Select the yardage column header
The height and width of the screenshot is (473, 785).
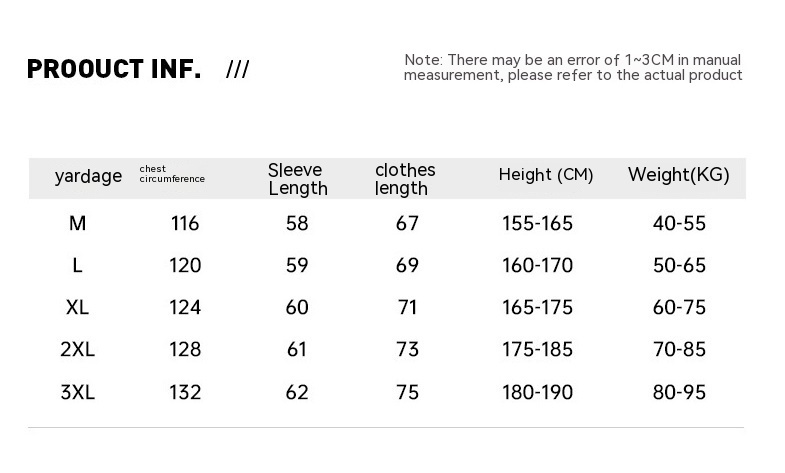click(x=88, y=177)
